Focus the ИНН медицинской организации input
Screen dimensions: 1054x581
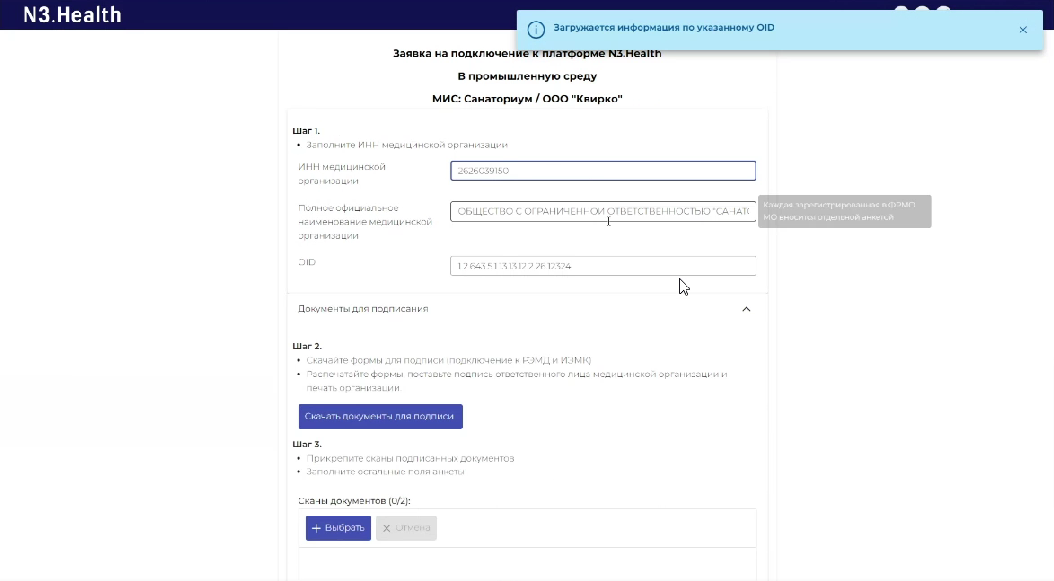[x=602, y=171]
